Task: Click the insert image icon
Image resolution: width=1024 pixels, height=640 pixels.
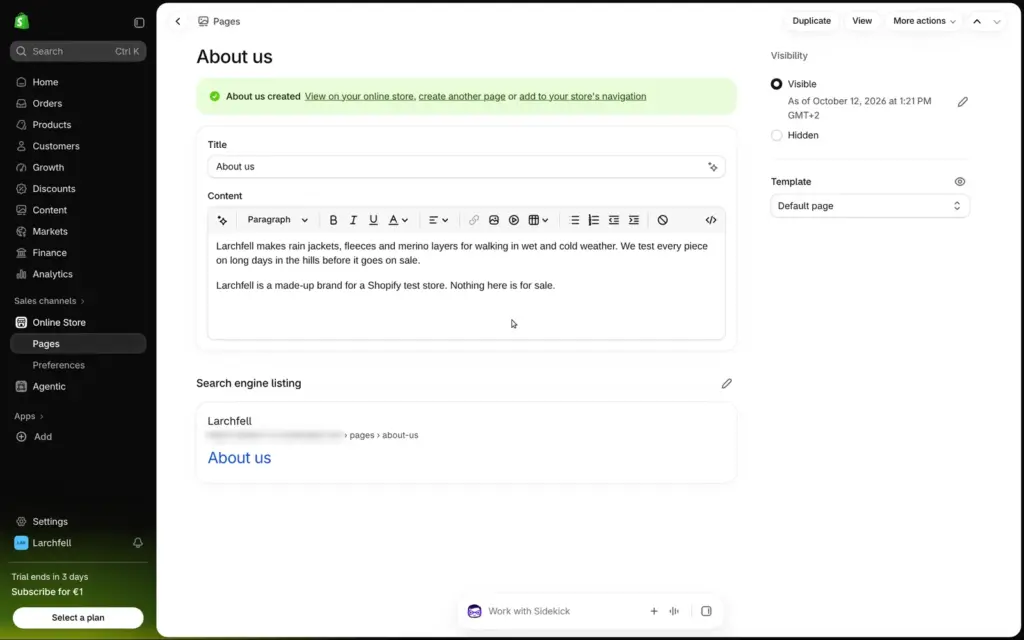Action: pyautogui.click(x=494, y=220)
